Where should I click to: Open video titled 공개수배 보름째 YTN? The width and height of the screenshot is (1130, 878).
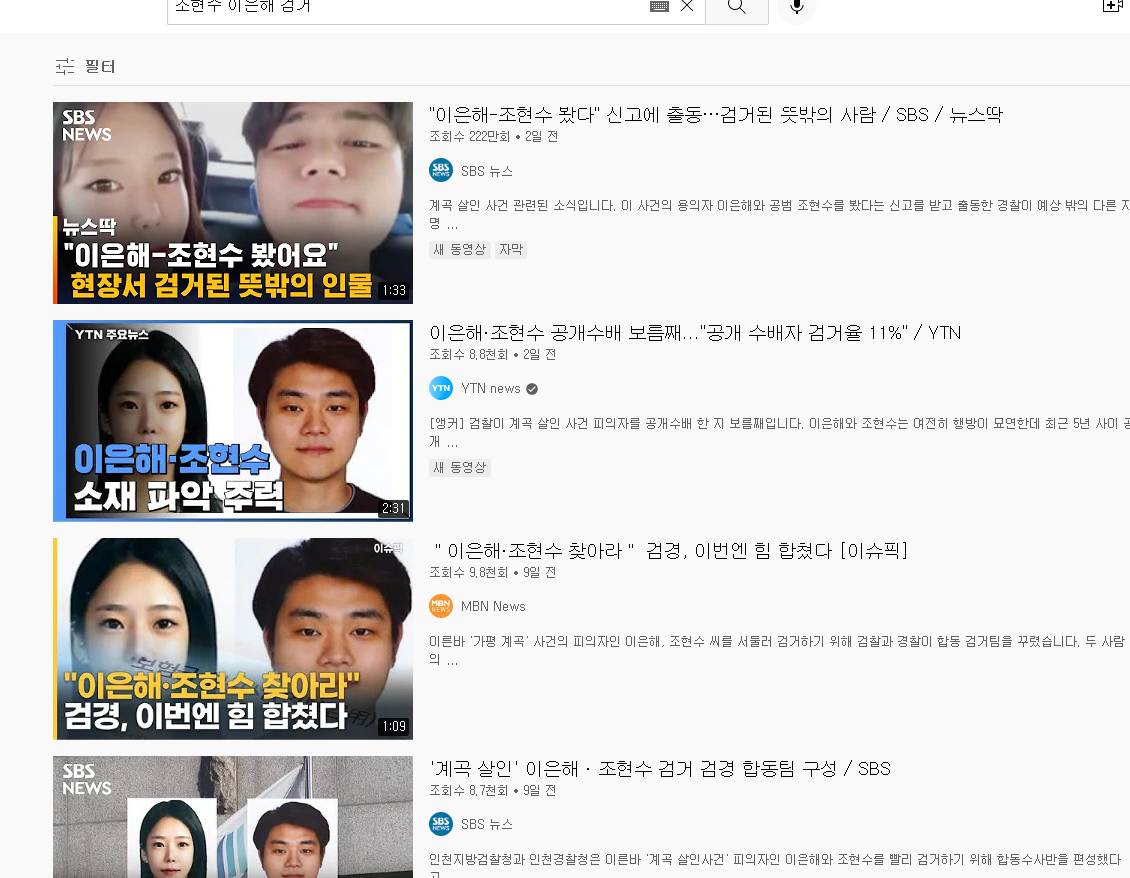[x=695, y=333]
